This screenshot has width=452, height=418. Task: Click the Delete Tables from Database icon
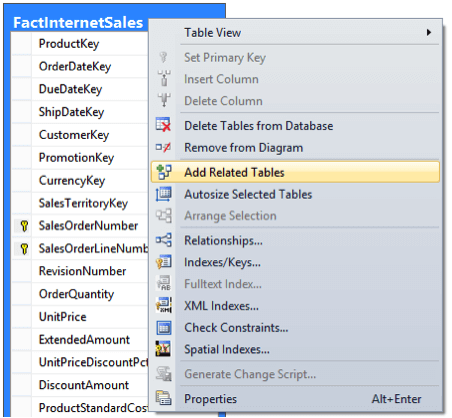pos(163,125)
